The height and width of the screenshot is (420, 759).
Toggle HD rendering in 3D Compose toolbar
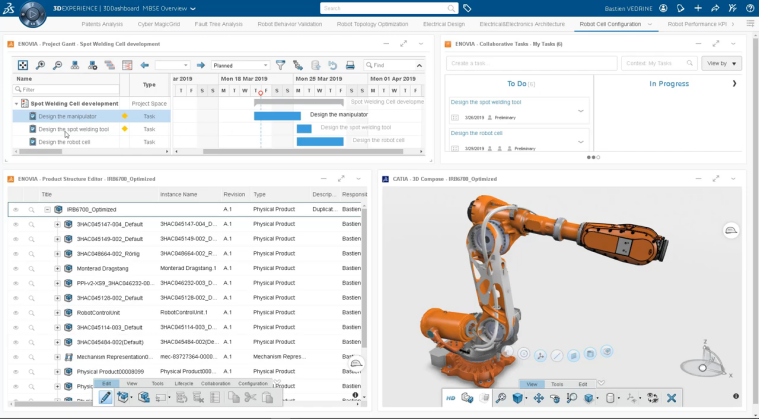[451, 398]
